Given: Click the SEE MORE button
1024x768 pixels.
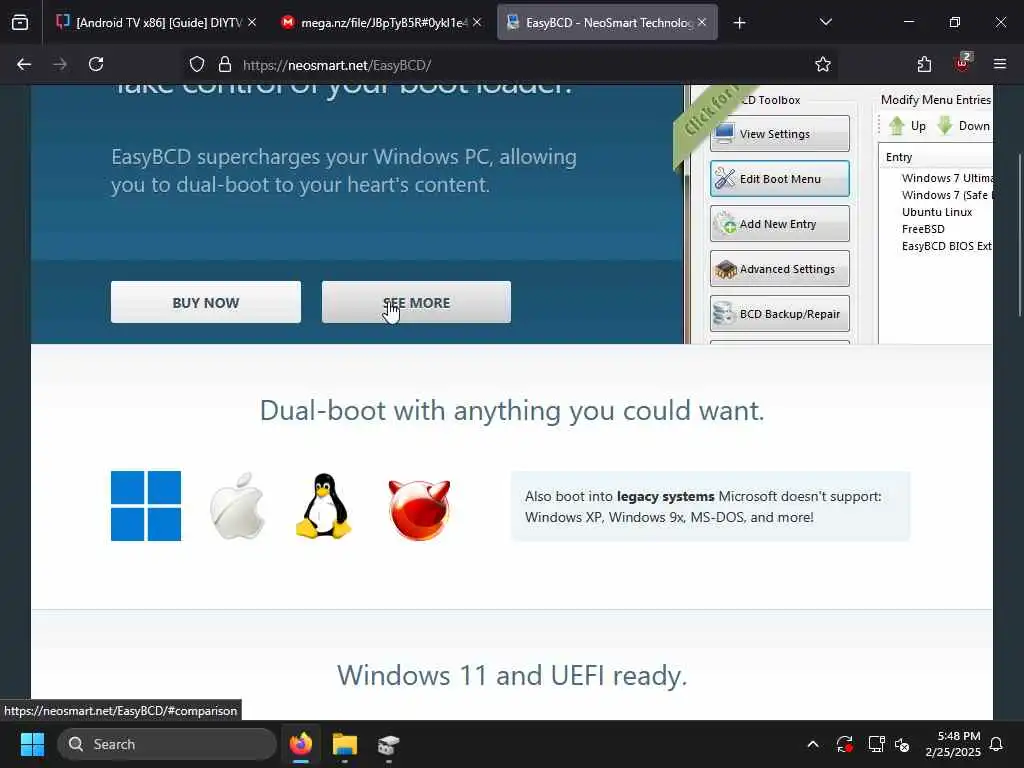Looking at the screenshot, I should 416,302.
